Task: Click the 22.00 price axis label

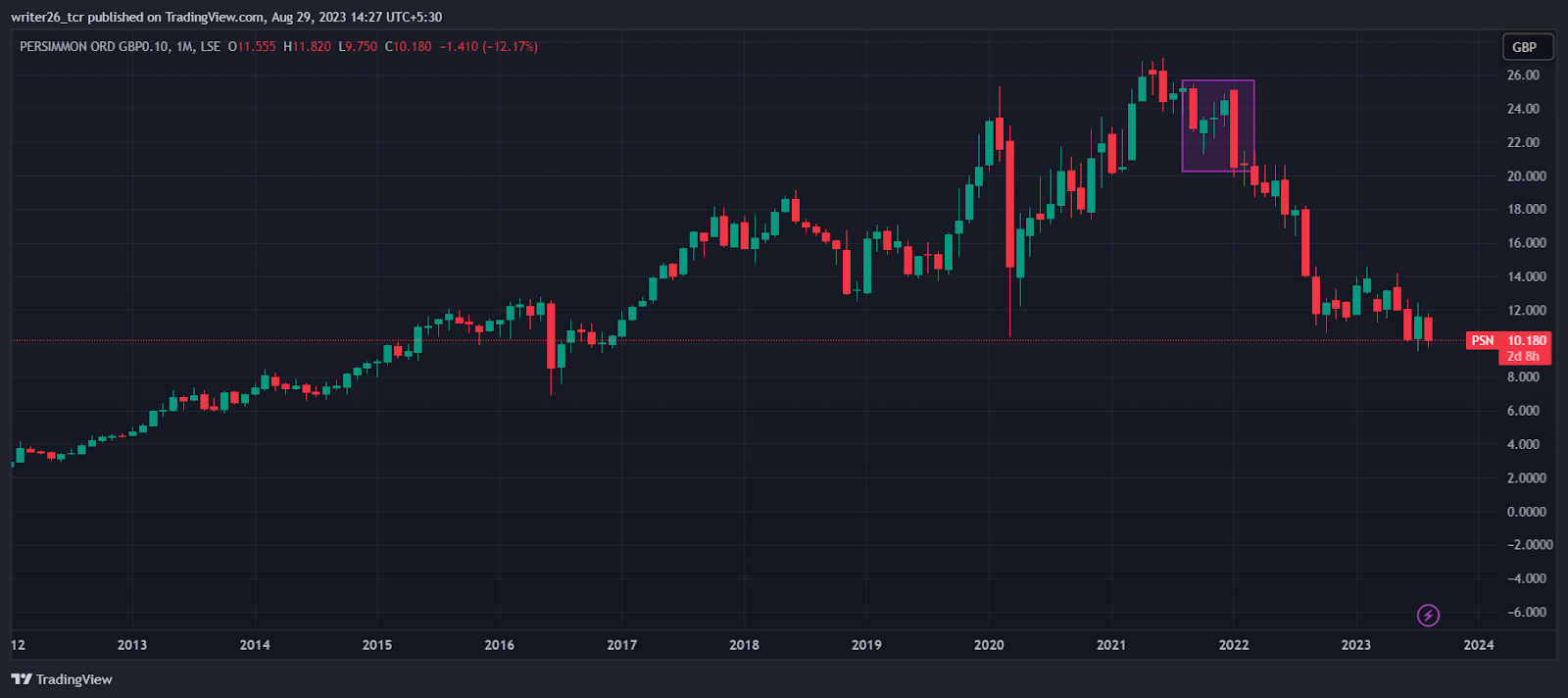Action: pos(1523,142)
